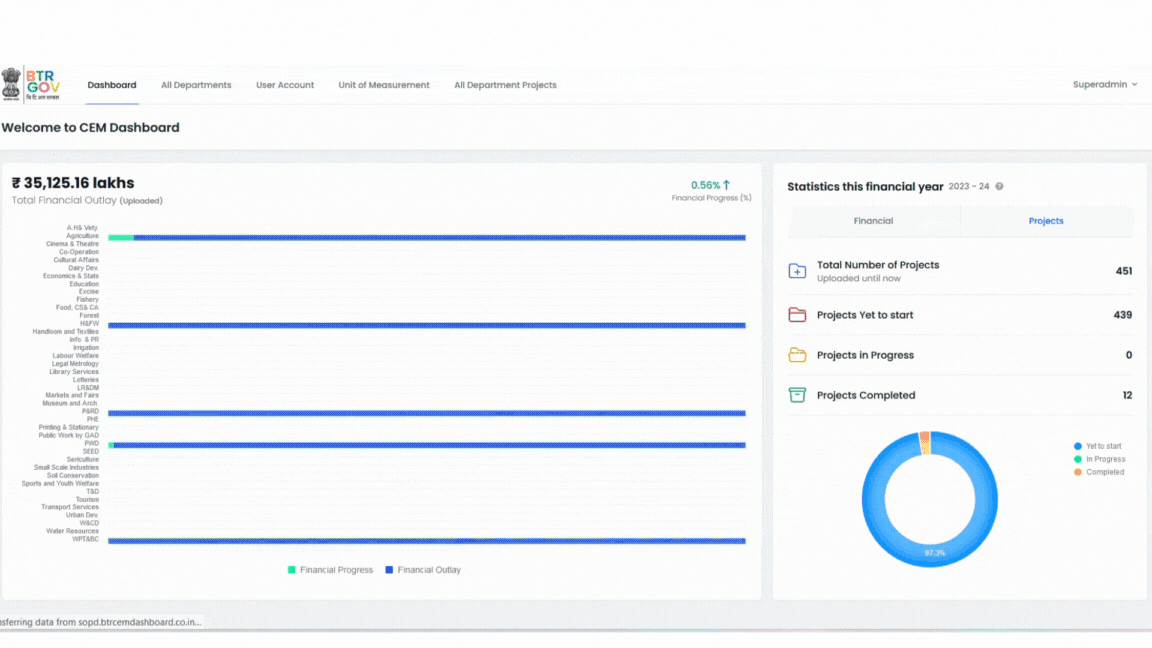Toggle the In Progress legend dot
1152x648 pixels.
pyautogui.click(x=1078, y=459)
